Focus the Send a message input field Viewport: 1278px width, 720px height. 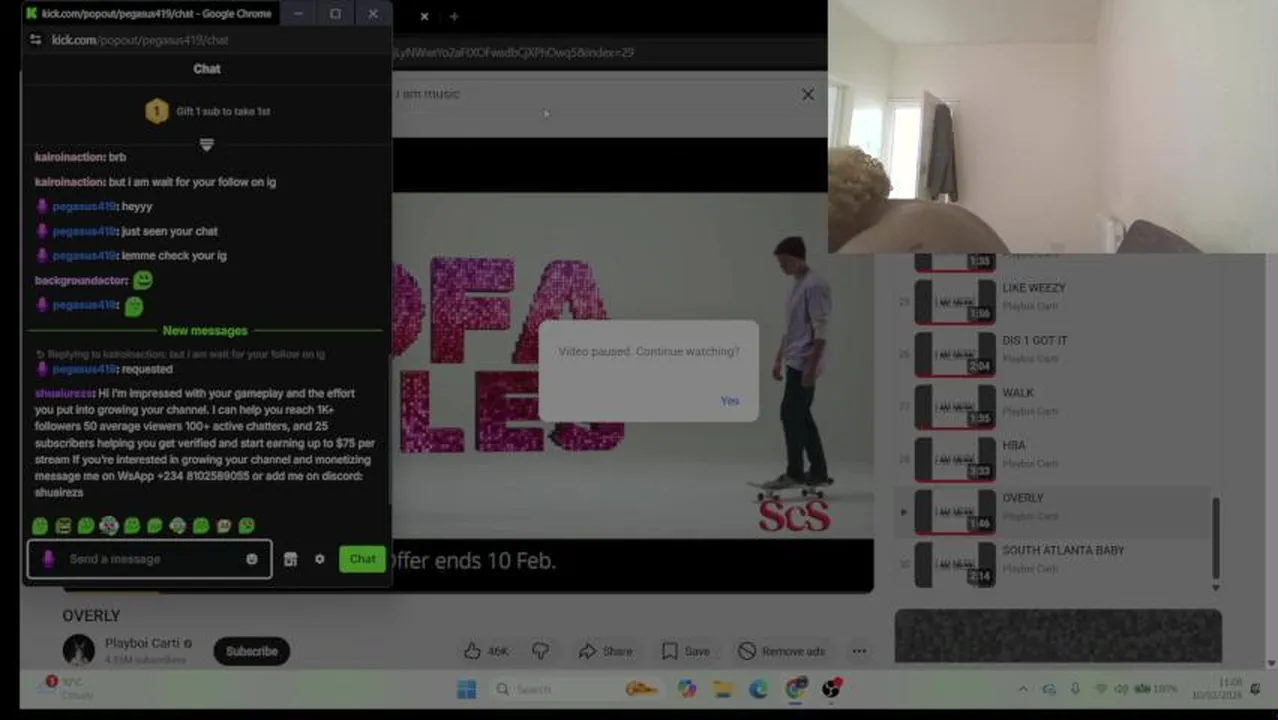click(150, 559)
